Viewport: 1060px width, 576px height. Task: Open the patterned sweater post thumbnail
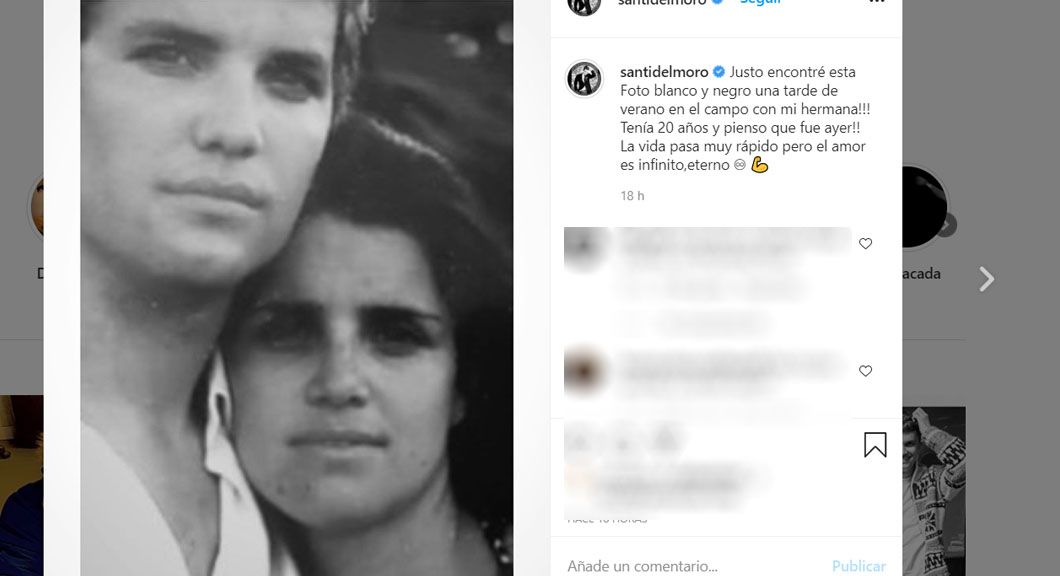click(934, 491)
